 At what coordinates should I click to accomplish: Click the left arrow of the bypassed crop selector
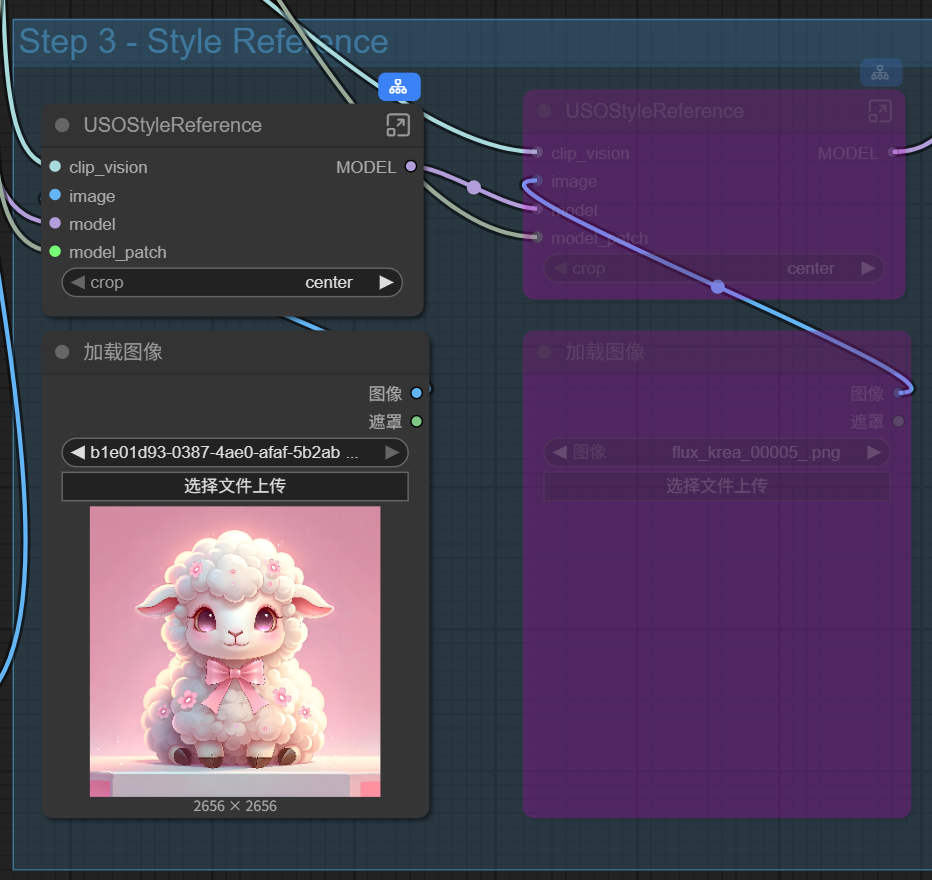pos(559,269)
